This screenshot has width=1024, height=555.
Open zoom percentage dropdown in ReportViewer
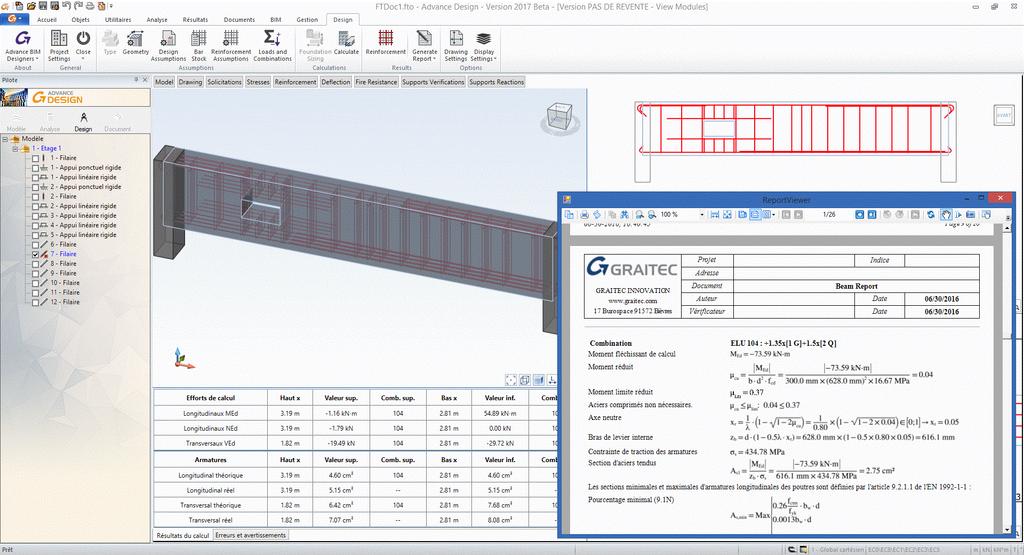pyautogui.click(x=702, y=214)
